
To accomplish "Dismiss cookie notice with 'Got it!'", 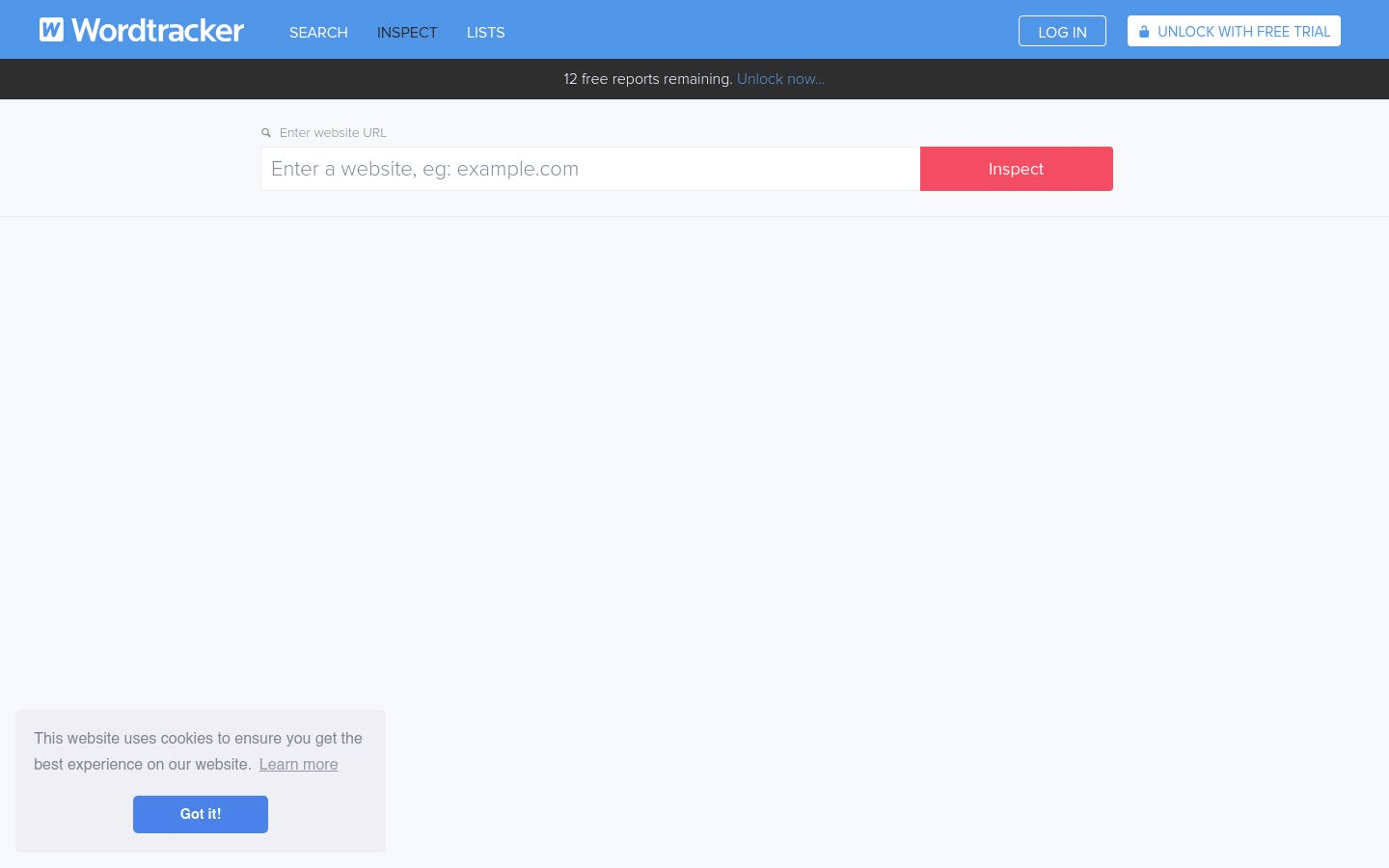I will 201,814.
